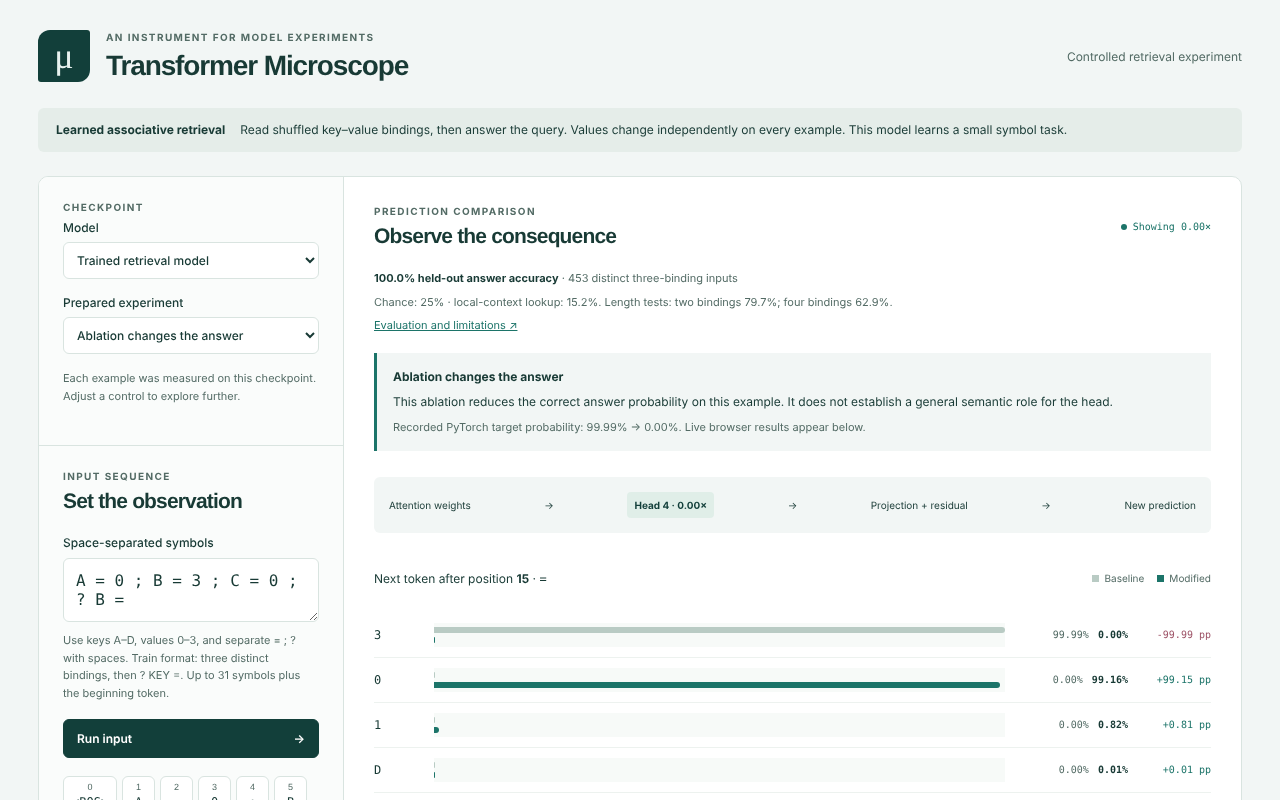1280x800 pixels.
Task: Click the μ Transformer Microscope logo
Action: coord(64,56)
